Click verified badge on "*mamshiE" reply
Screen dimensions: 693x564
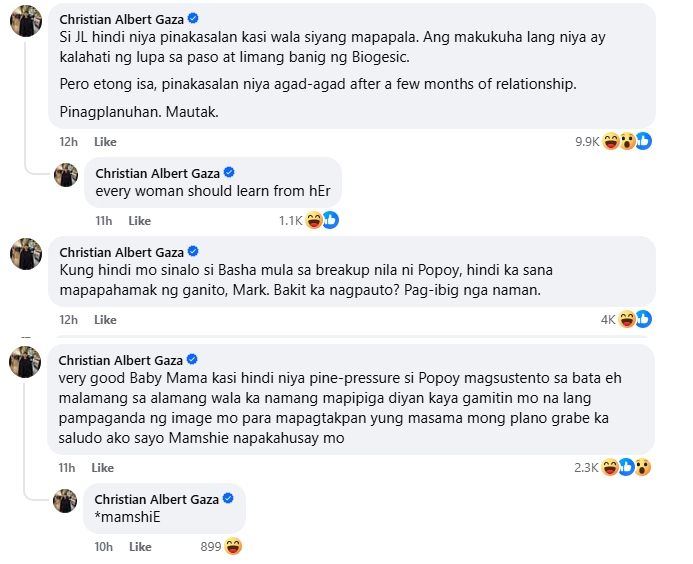pyautogui.click(x=228, y=498)
